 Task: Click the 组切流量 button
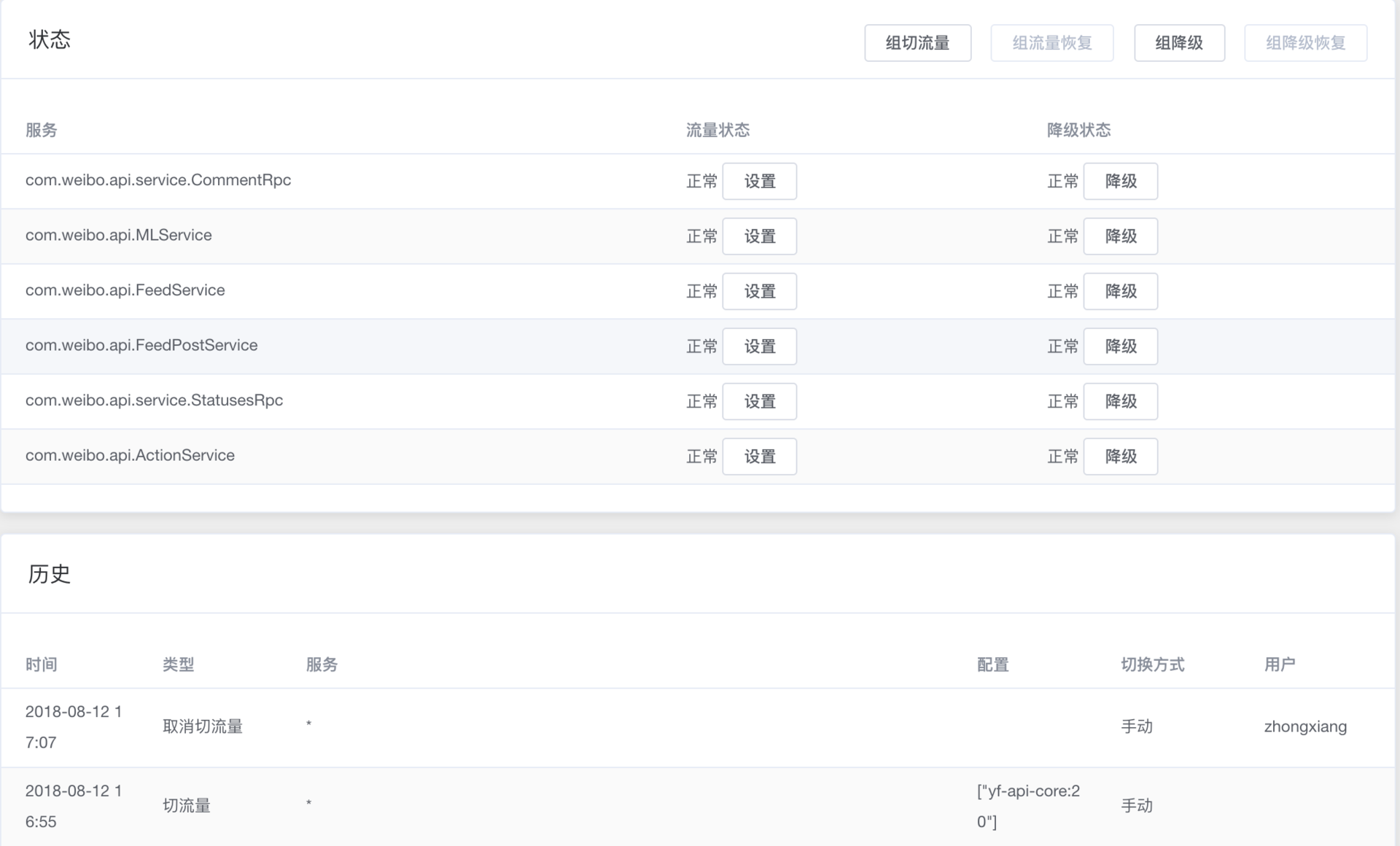917,43
